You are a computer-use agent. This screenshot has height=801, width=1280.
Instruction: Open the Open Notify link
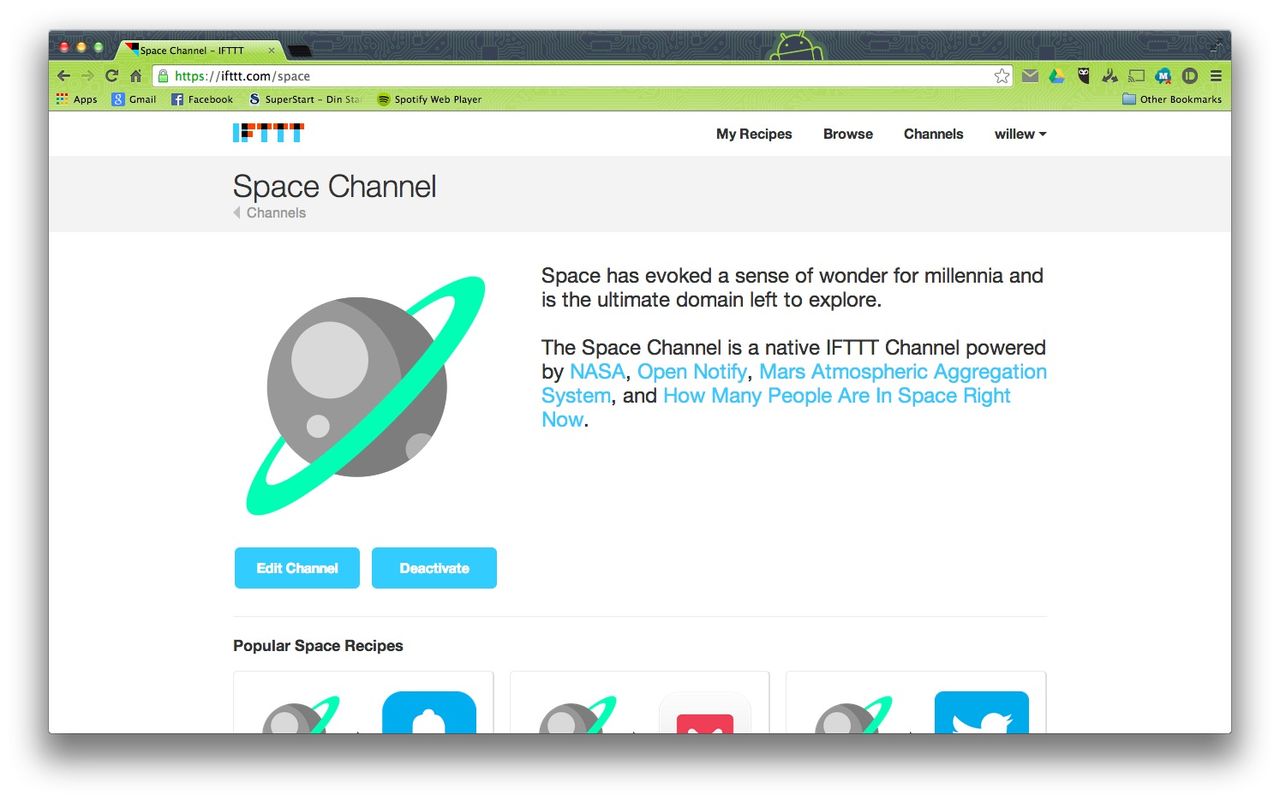[692, 372]
